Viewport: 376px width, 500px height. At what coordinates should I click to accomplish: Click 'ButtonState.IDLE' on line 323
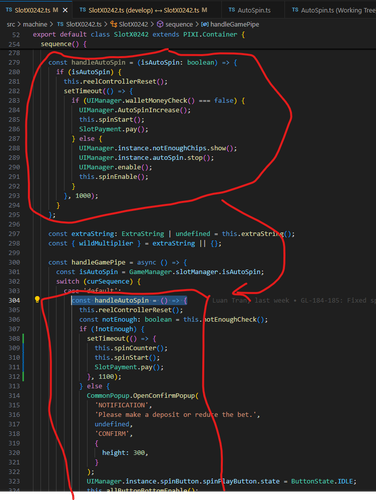tap(322, 481)
